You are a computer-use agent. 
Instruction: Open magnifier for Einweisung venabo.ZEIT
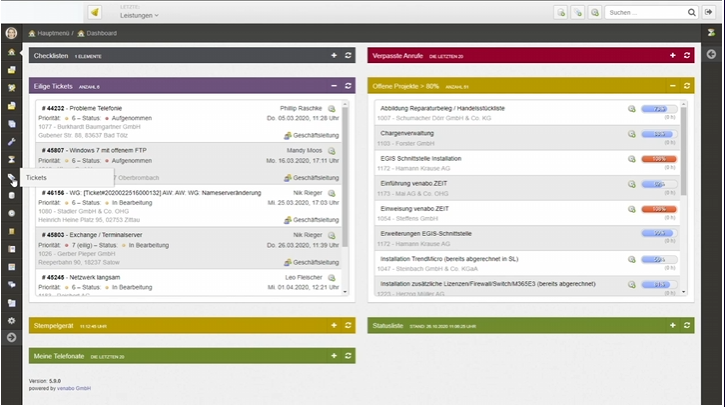click(x=632, y=210)
